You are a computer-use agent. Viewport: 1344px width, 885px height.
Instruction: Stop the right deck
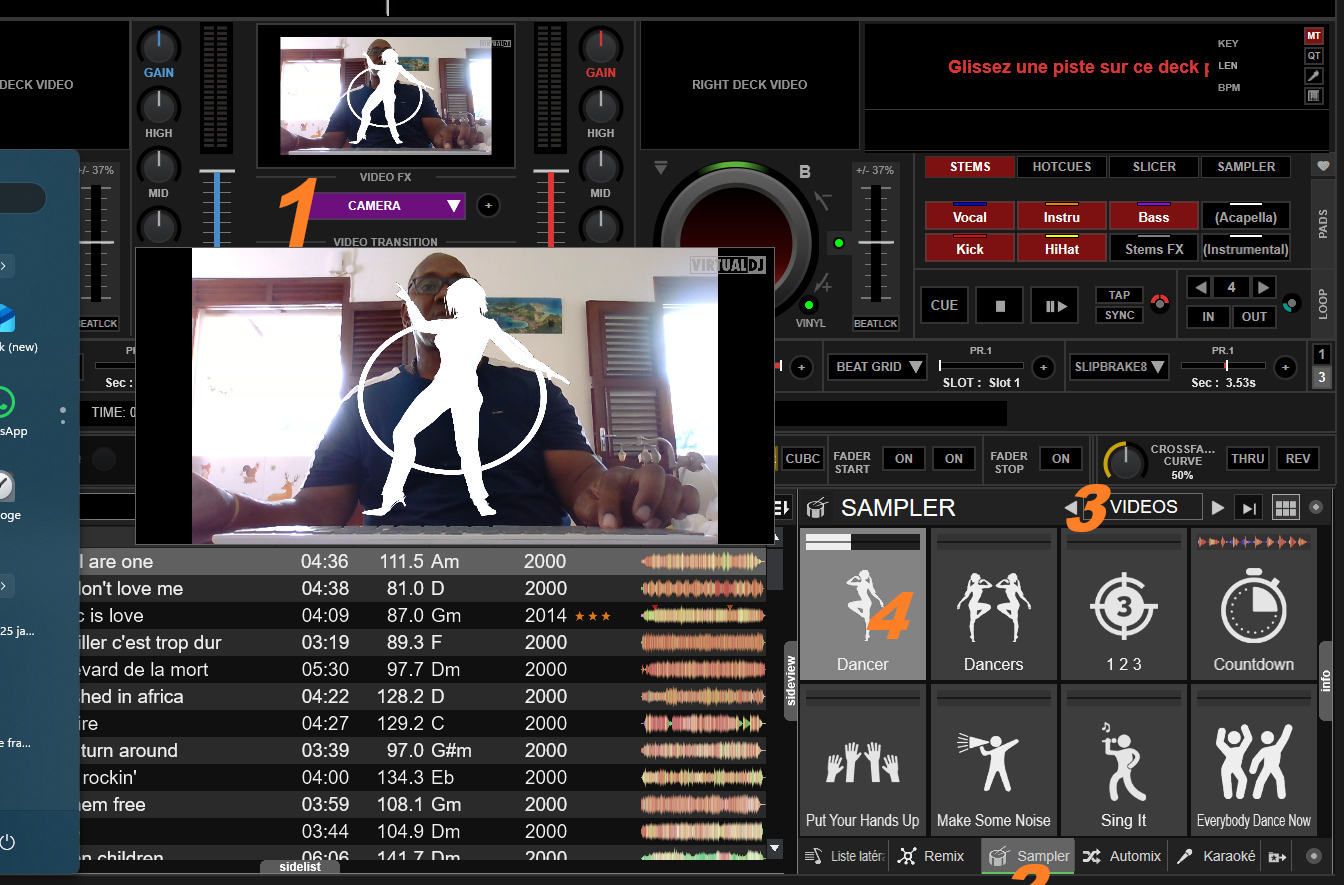(1001, 306)
